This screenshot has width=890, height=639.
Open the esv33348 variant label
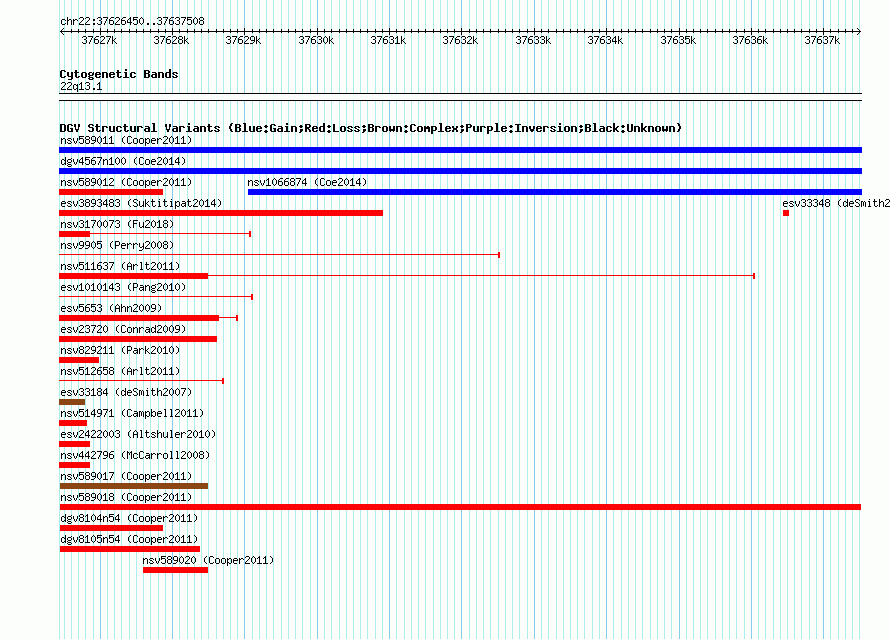[836, 203]
